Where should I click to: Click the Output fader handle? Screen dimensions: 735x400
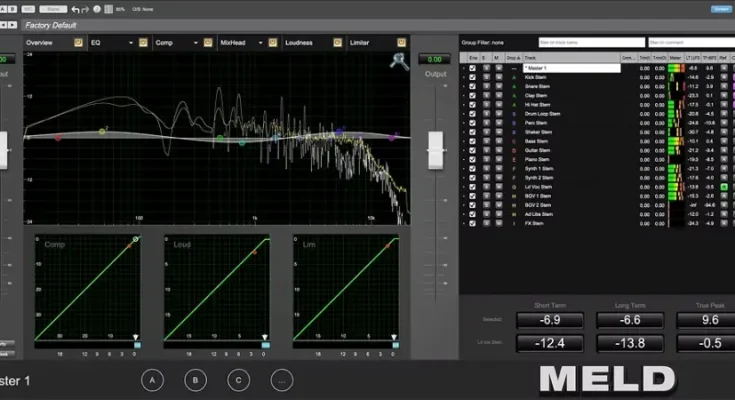point(436,150)
